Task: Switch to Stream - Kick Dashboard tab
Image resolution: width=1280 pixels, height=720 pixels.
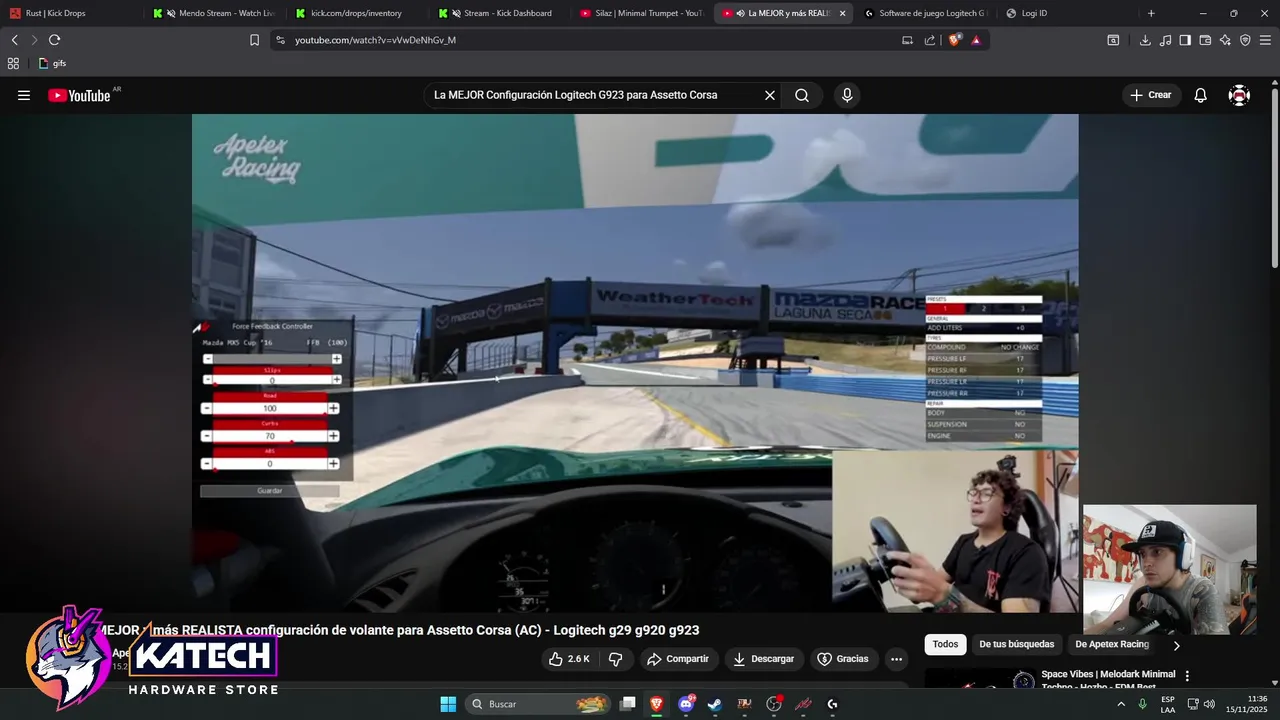Action: coord(501,13)
